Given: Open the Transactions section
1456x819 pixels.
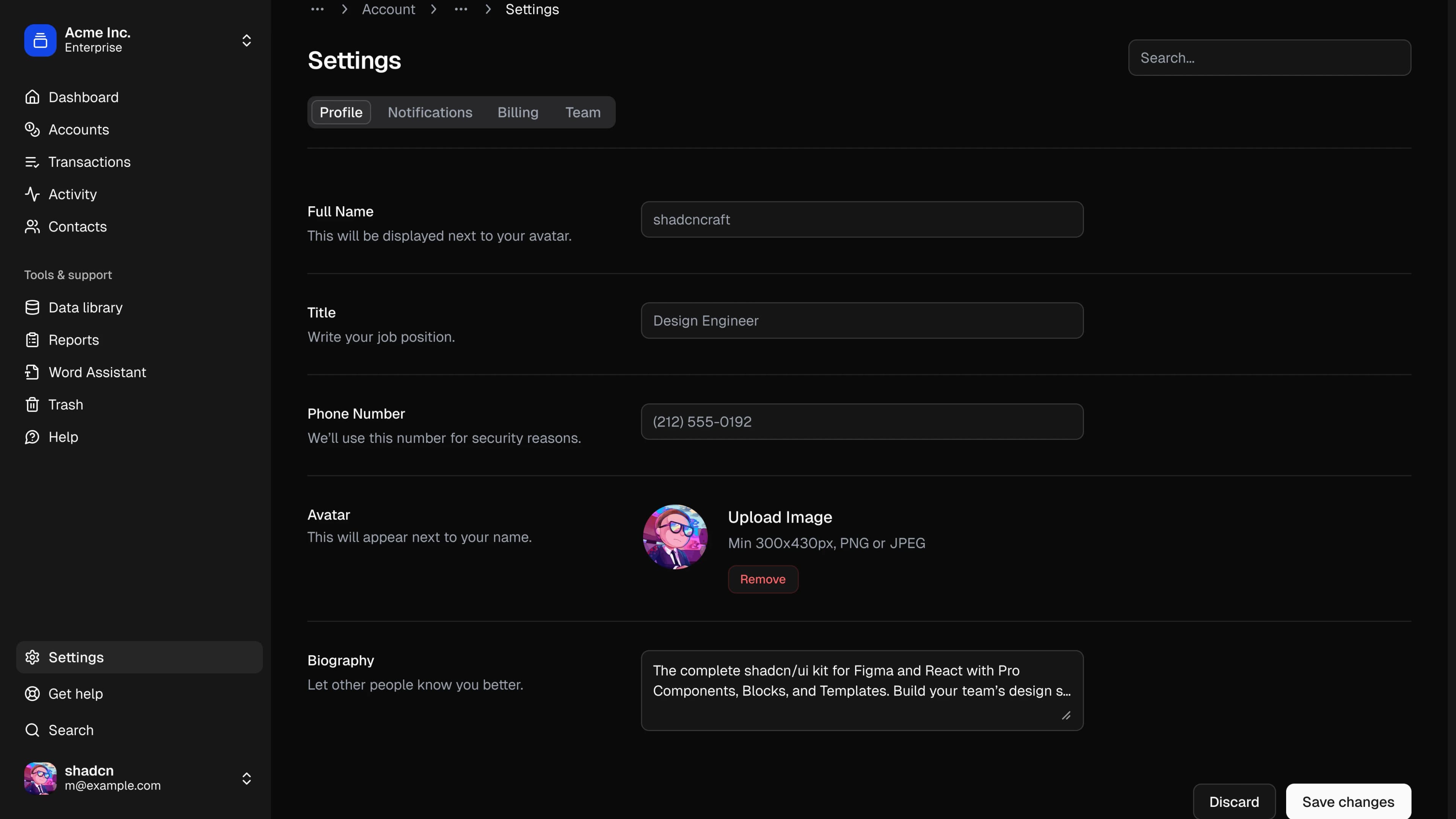Looking at the screenshot, I should coord(89,162).
